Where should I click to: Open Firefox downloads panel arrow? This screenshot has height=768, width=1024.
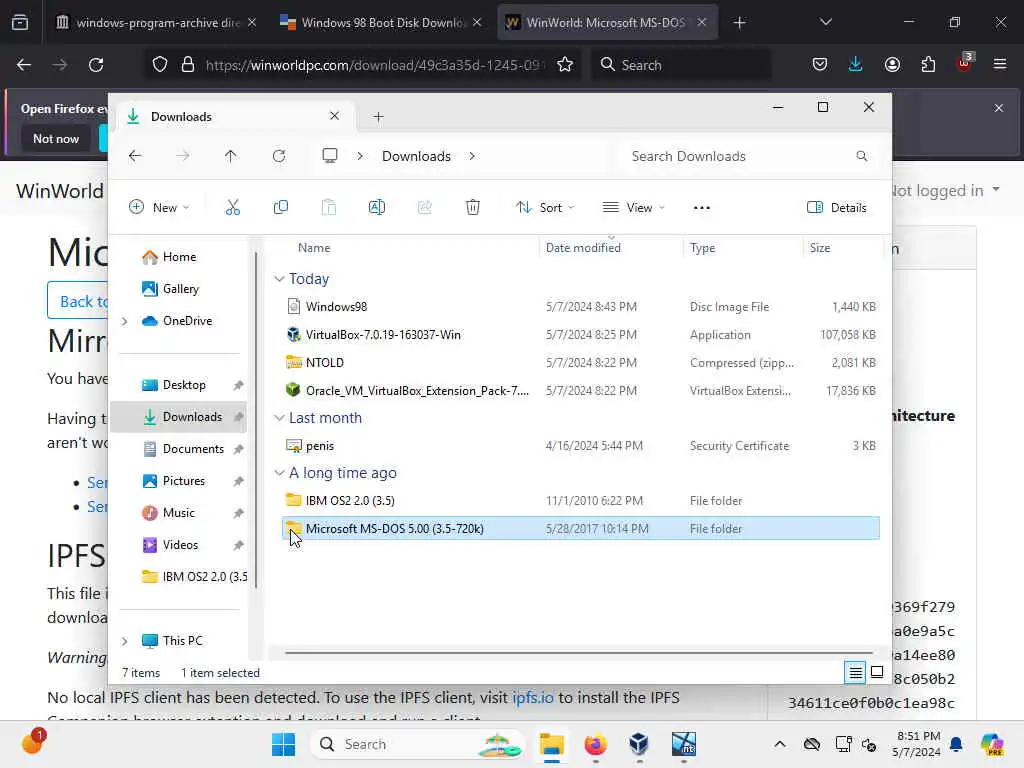pos(856,64)
